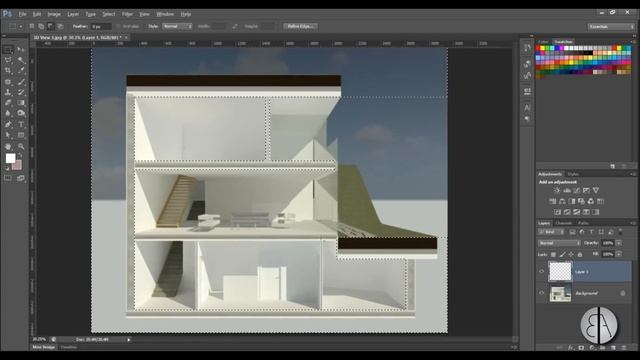
Task: Open the Mini Bridge panel tab
Action: 44,347
